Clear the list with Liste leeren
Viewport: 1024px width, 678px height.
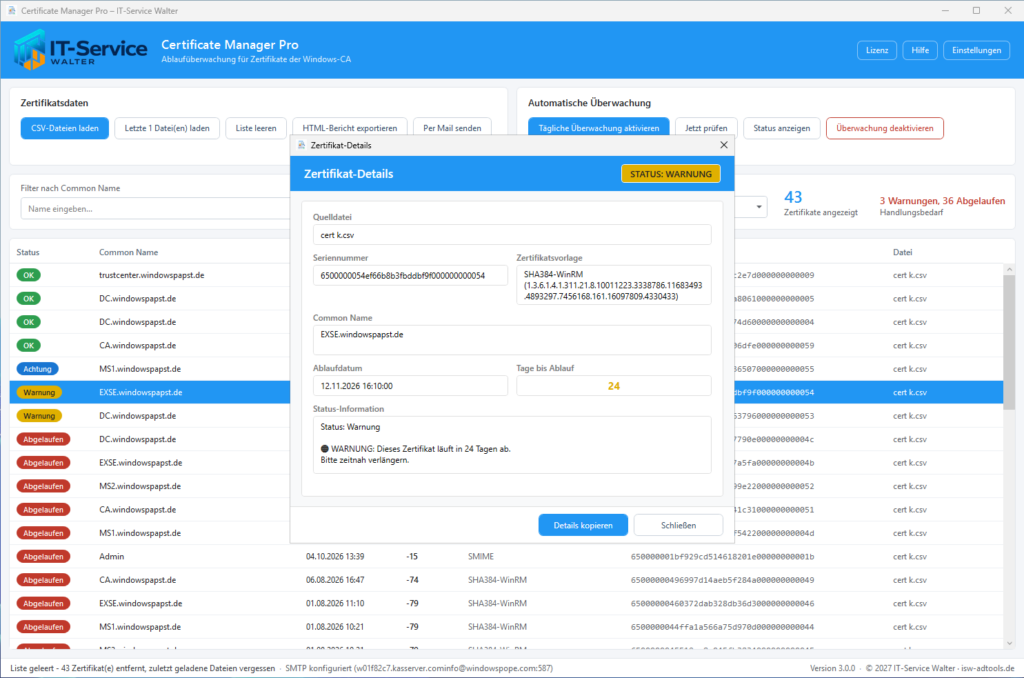(x=256, y=128)
